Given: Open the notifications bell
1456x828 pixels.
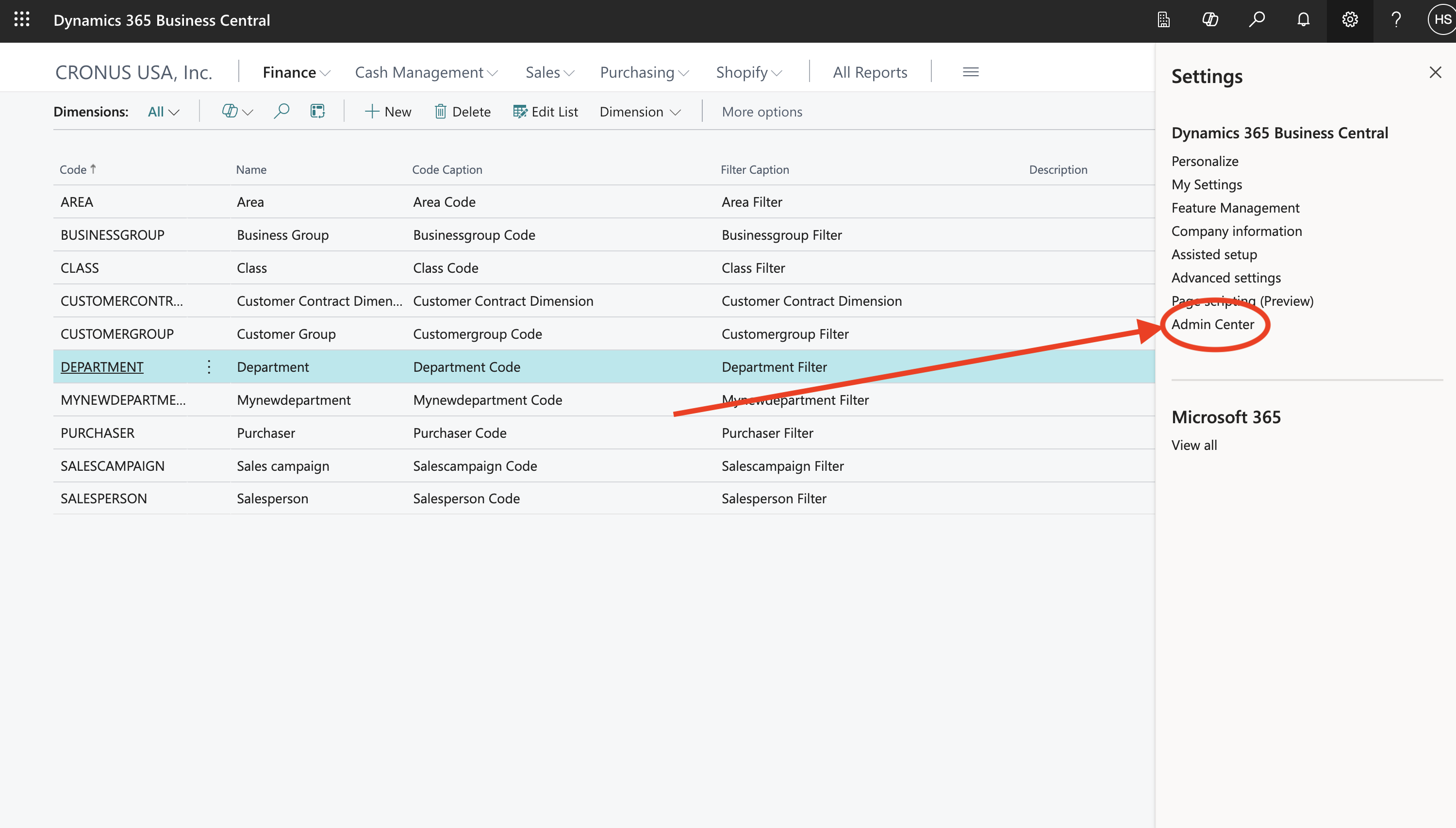Looking at the screenshot, I should click(1303, 20).
